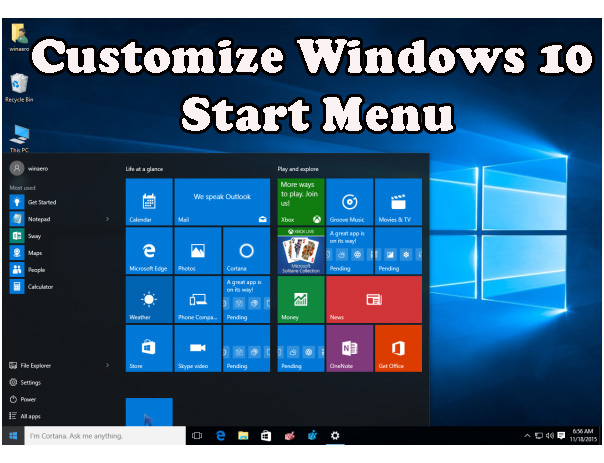Click the taskbar clock and date
Image resolution: width=604 pixels, height=463 pixels.
click(583, 436)
